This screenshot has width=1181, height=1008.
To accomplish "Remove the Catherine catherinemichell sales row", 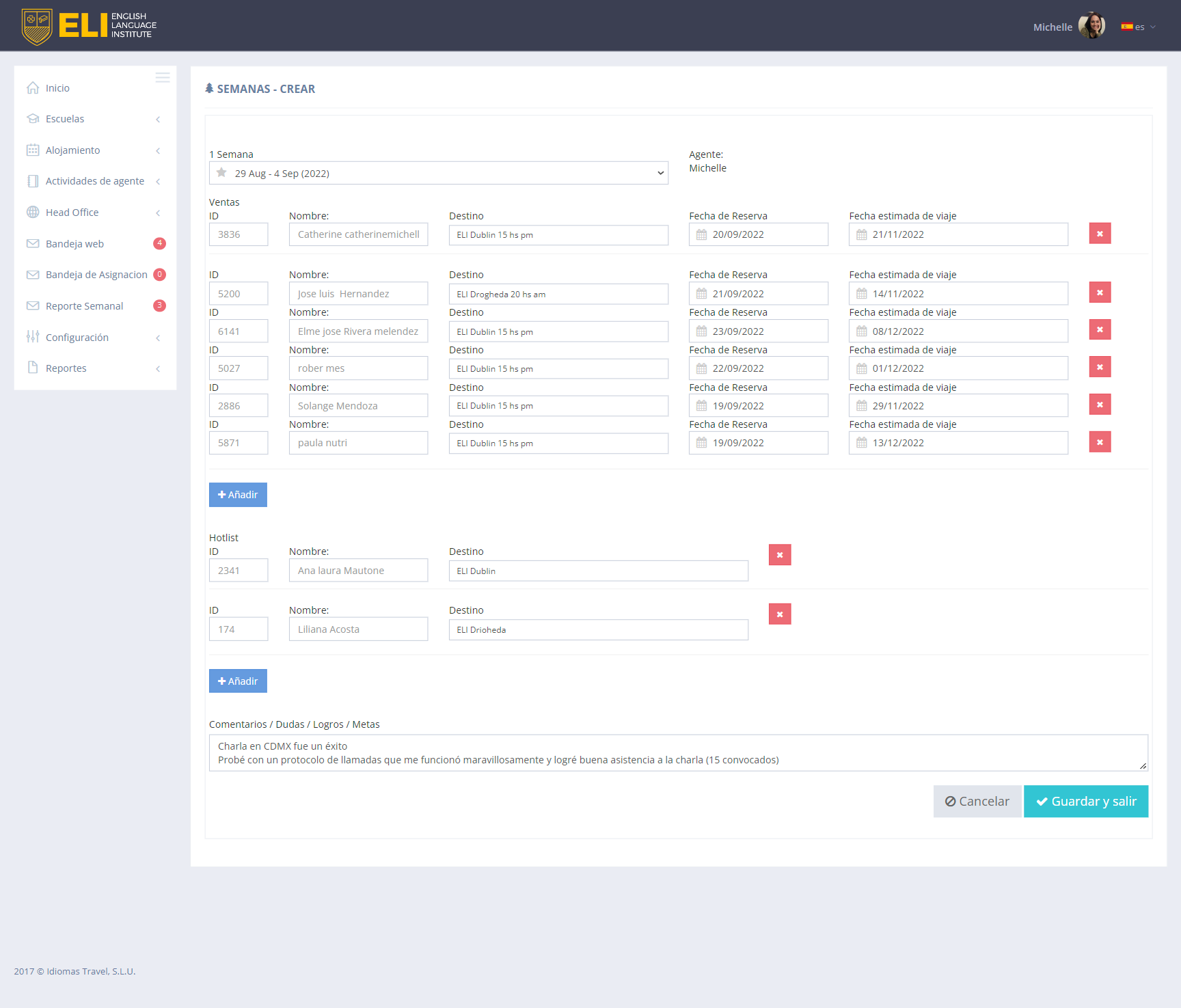I will coord(1100,234).
